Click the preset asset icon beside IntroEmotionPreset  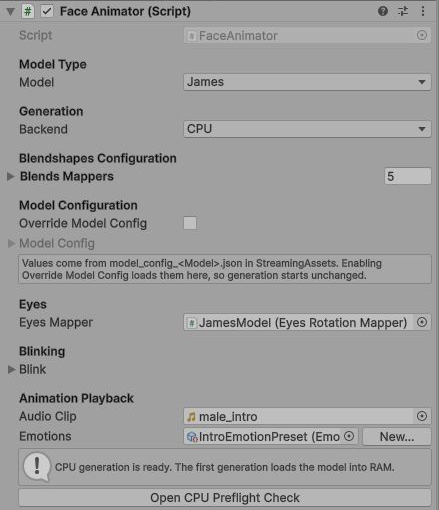click(192, 437)
